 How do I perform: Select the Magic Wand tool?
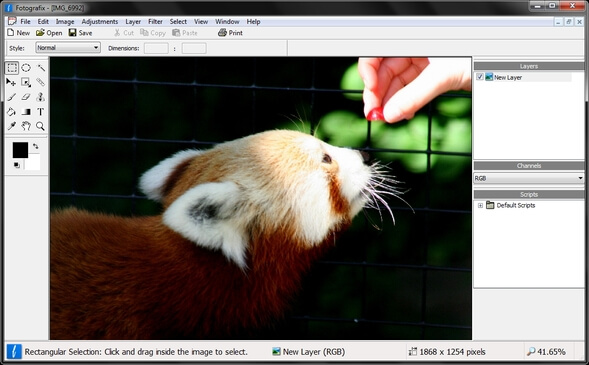(40, 68)
